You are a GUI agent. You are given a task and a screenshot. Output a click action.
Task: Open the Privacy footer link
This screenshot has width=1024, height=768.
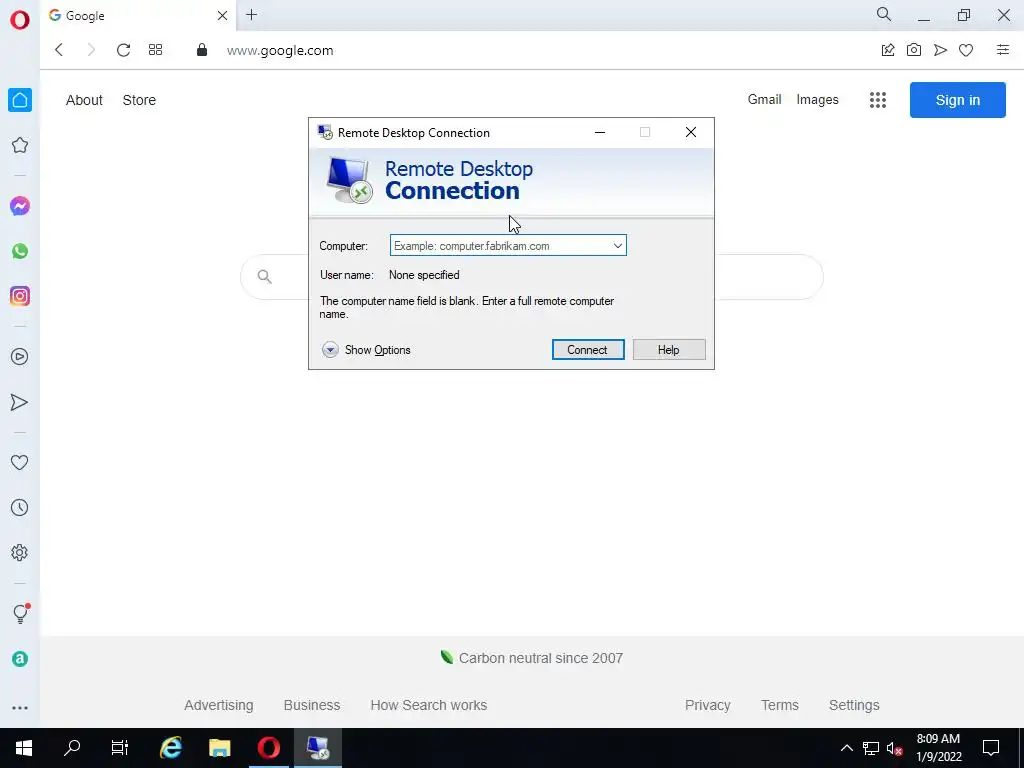707,705
